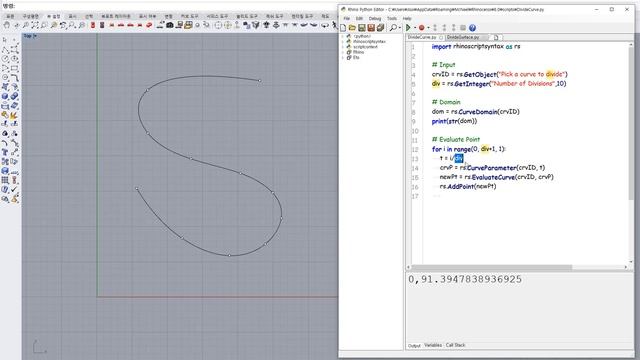Open the File menu in Python editor
Screen dimensions: 640x360
[x=347, y=18]
